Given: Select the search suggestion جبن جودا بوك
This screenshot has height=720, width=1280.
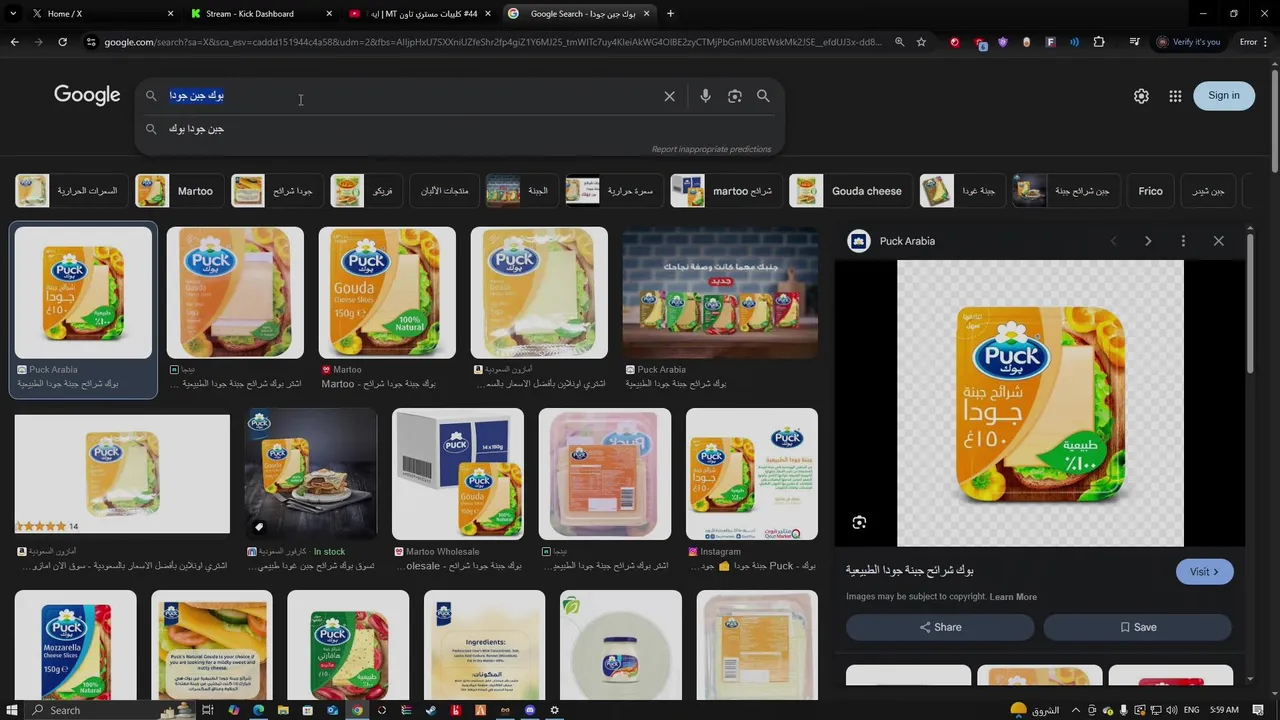Looking at the screenshot, I should (196, 129).
